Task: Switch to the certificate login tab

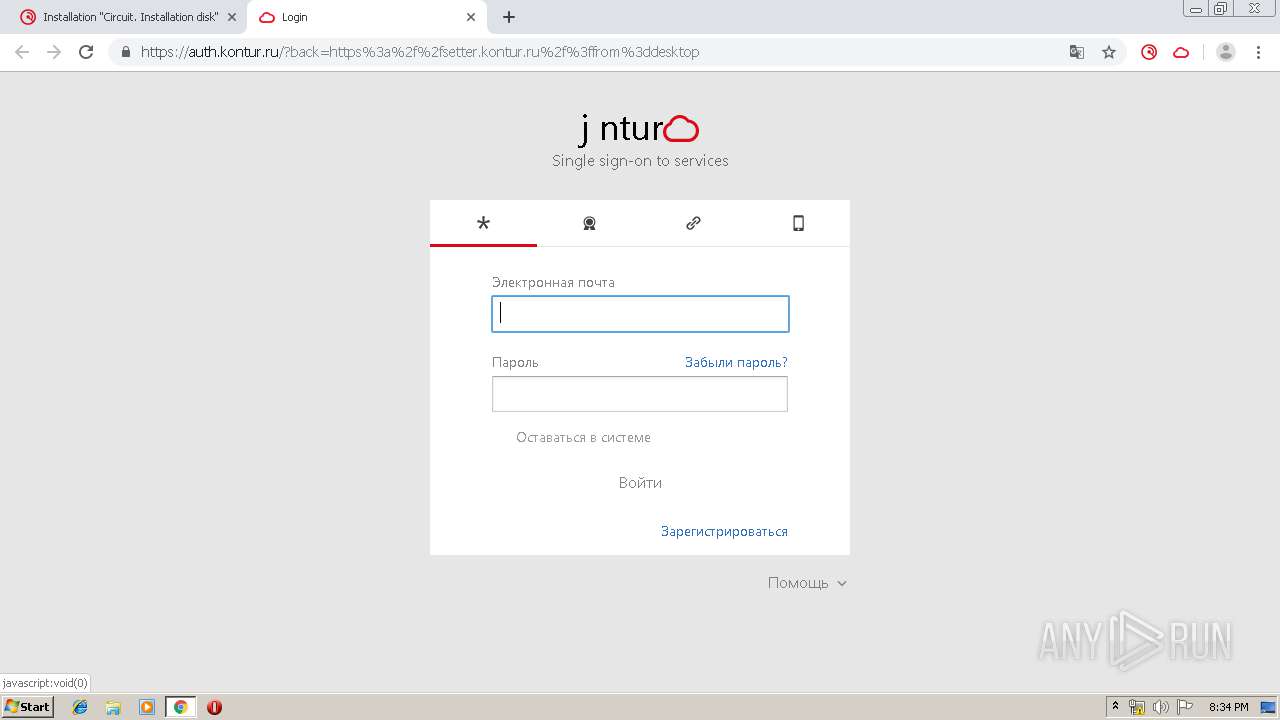Action: [x=589, y=223]
